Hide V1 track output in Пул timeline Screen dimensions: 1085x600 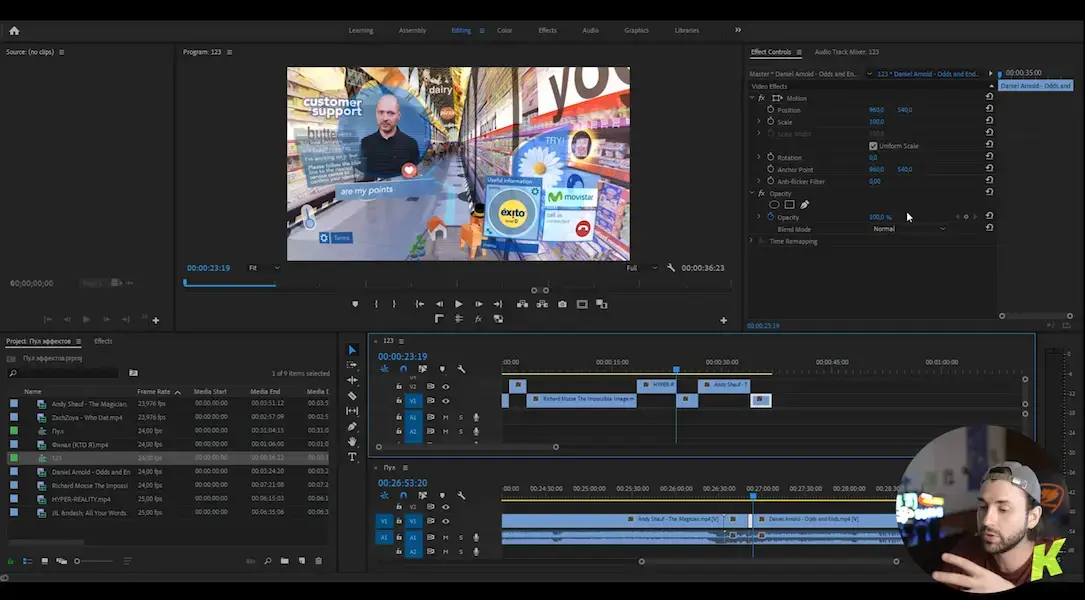coord(446,521)
